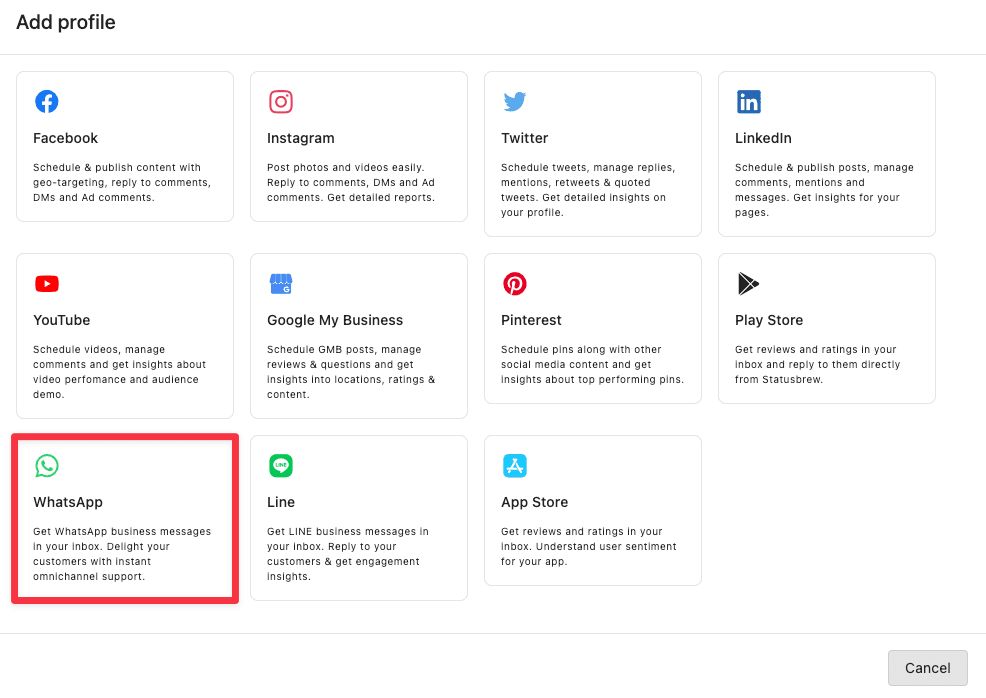Viewport: 986px width, 698px height.
Task: Click the Instagram logo icon
Action: coord(281,101)
